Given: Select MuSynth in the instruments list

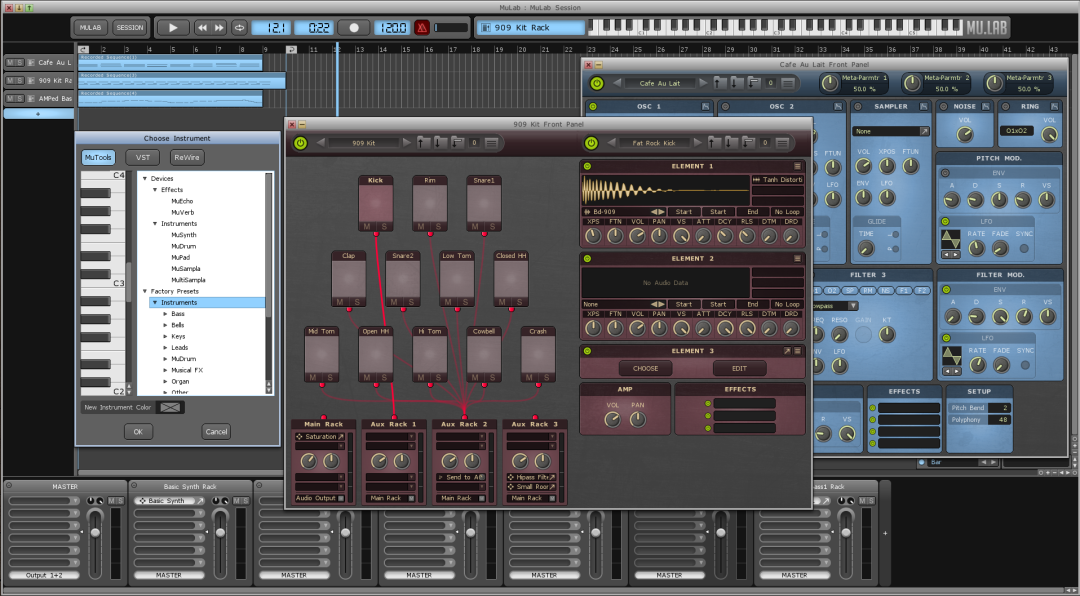Looking at the screenshot, I should click(x=183, y=235).
